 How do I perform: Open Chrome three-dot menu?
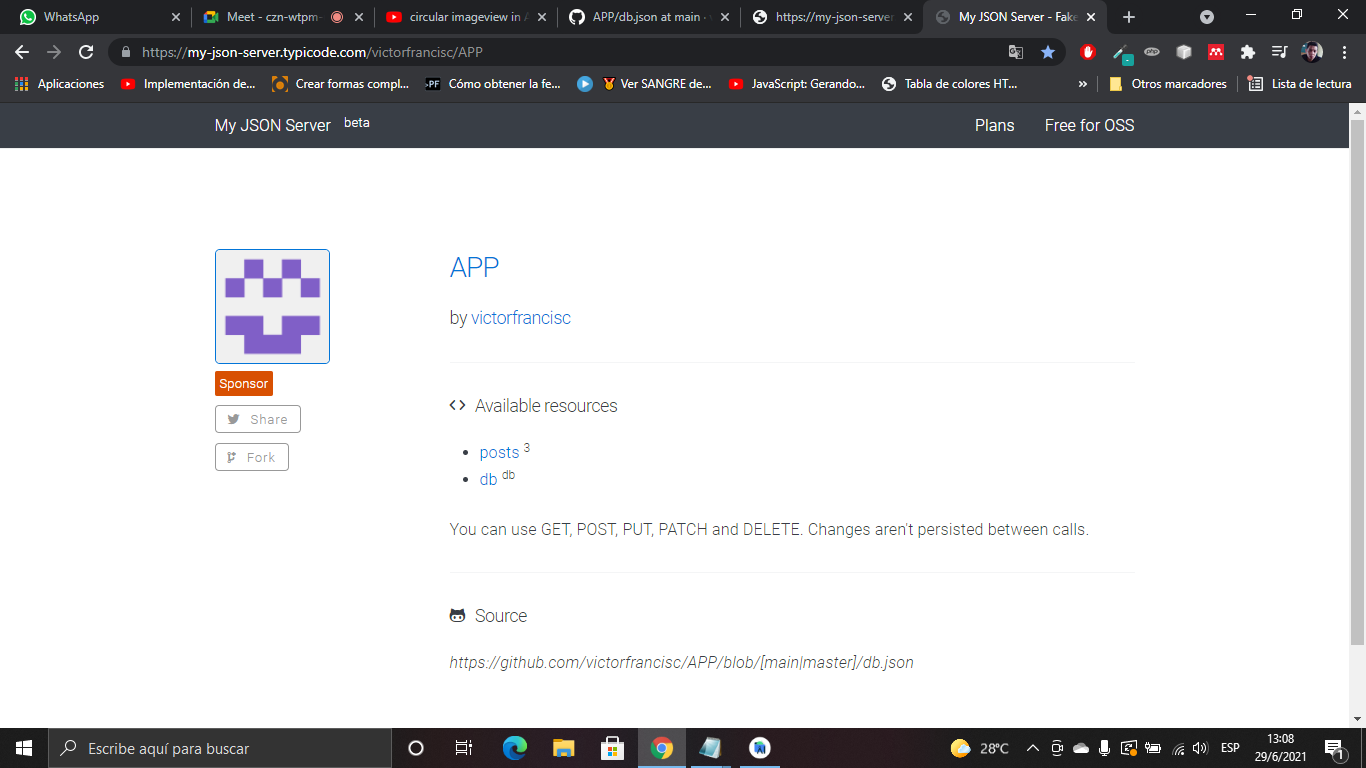(1345, 52)
